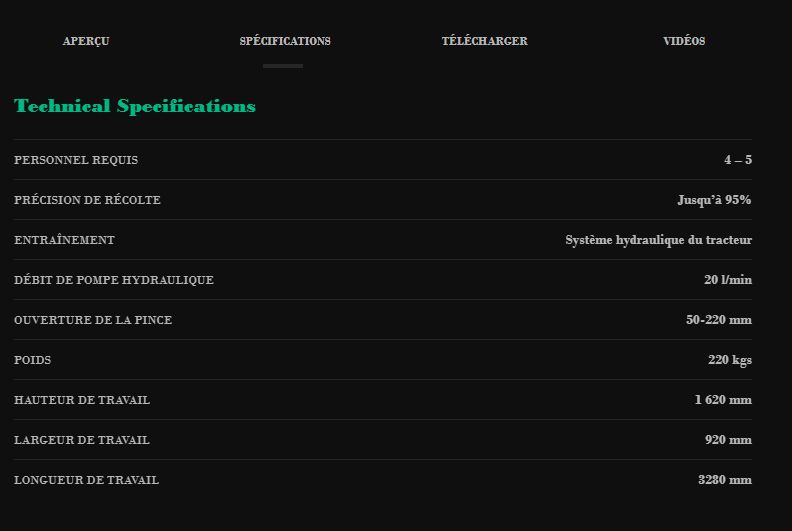Click the DÉBIT DE POMPE HYDRAULIQUE label
The width and height of the screenshot is (792, 531).
tap(114, 280)
